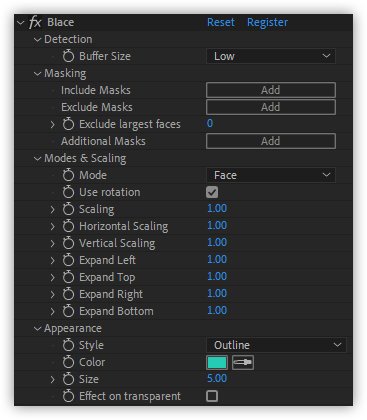Click the Vertical Scaling stopwatch

(68, 243)
